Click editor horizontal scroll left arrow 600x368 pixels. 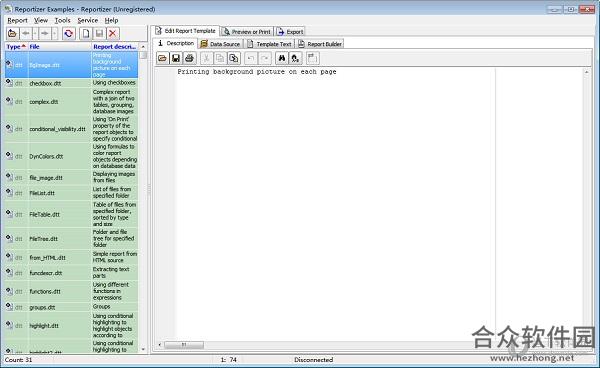(x=160, y=345)
